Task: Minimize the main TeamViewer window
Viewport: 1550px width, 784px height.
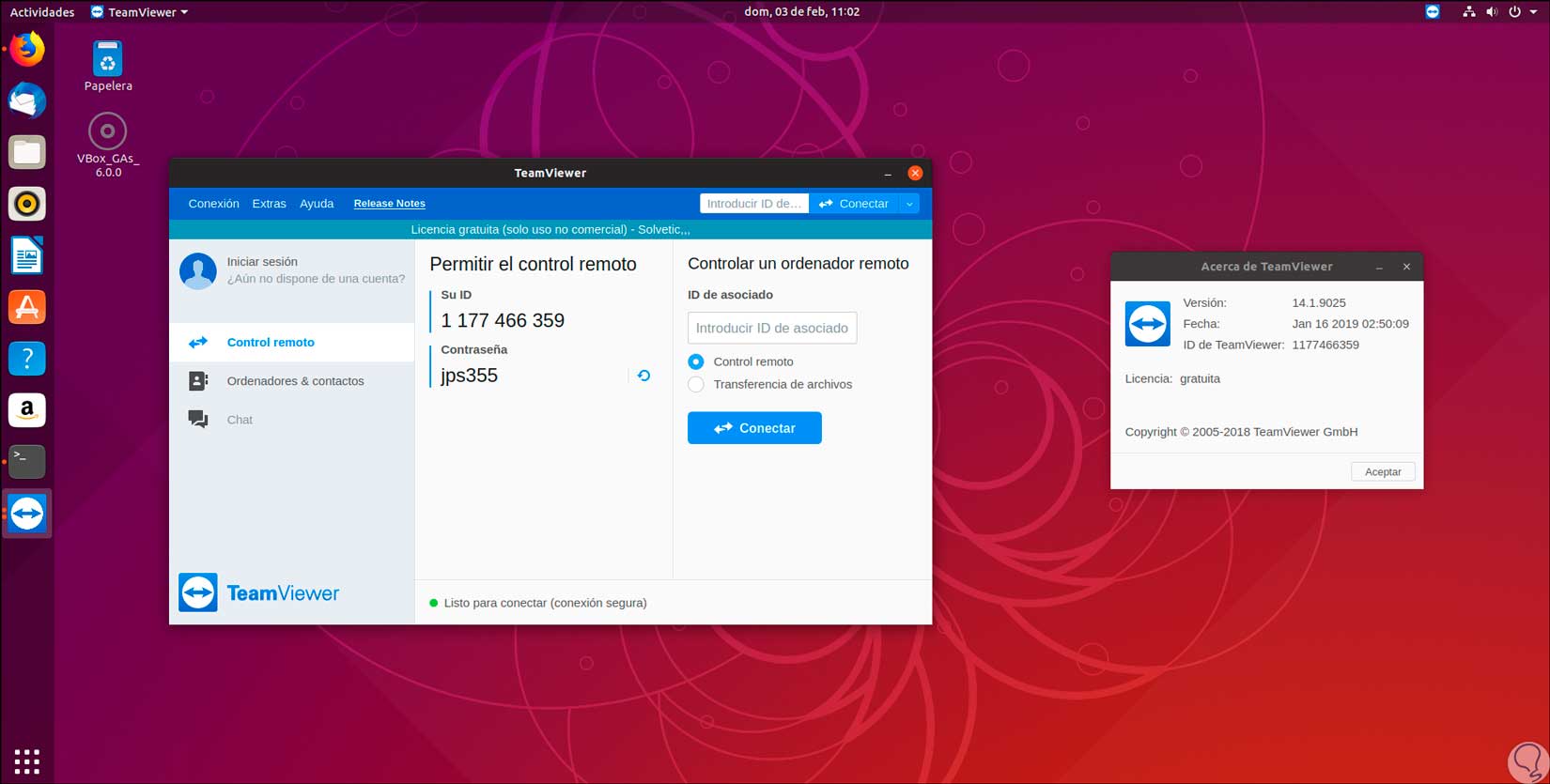Action: 888,174
